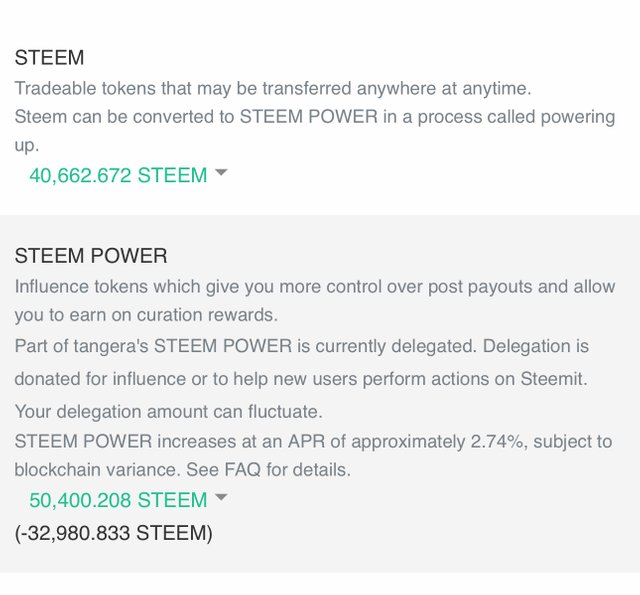Click the 'curation rewards' text
This screenshot has height=595, width=640.
[x=207, y=315]
